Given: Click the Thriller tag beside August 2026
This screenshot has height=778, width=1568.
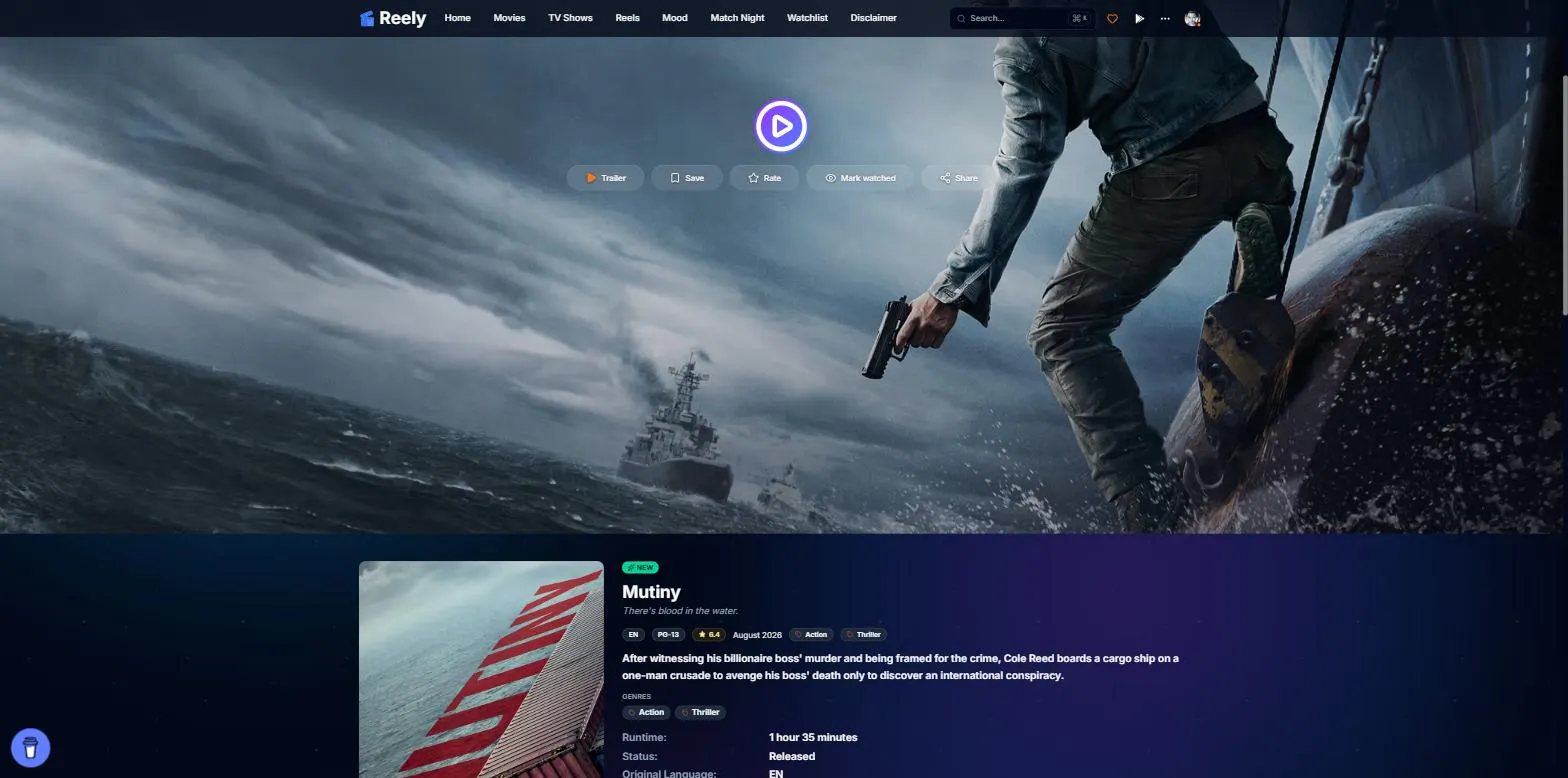Looking at the screenshot, I should (864, 635).
